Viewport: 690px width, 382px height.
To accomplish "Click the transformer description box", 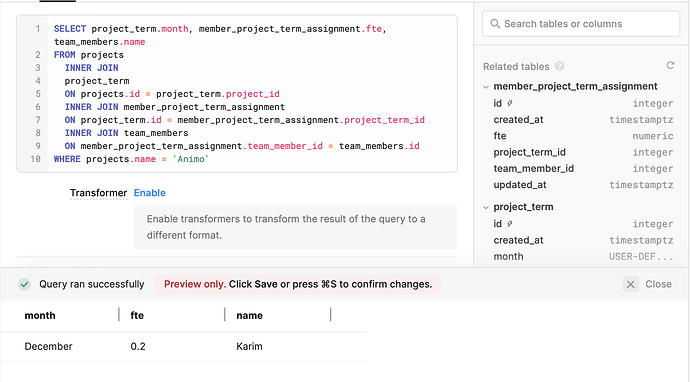I will pos(295,227).
